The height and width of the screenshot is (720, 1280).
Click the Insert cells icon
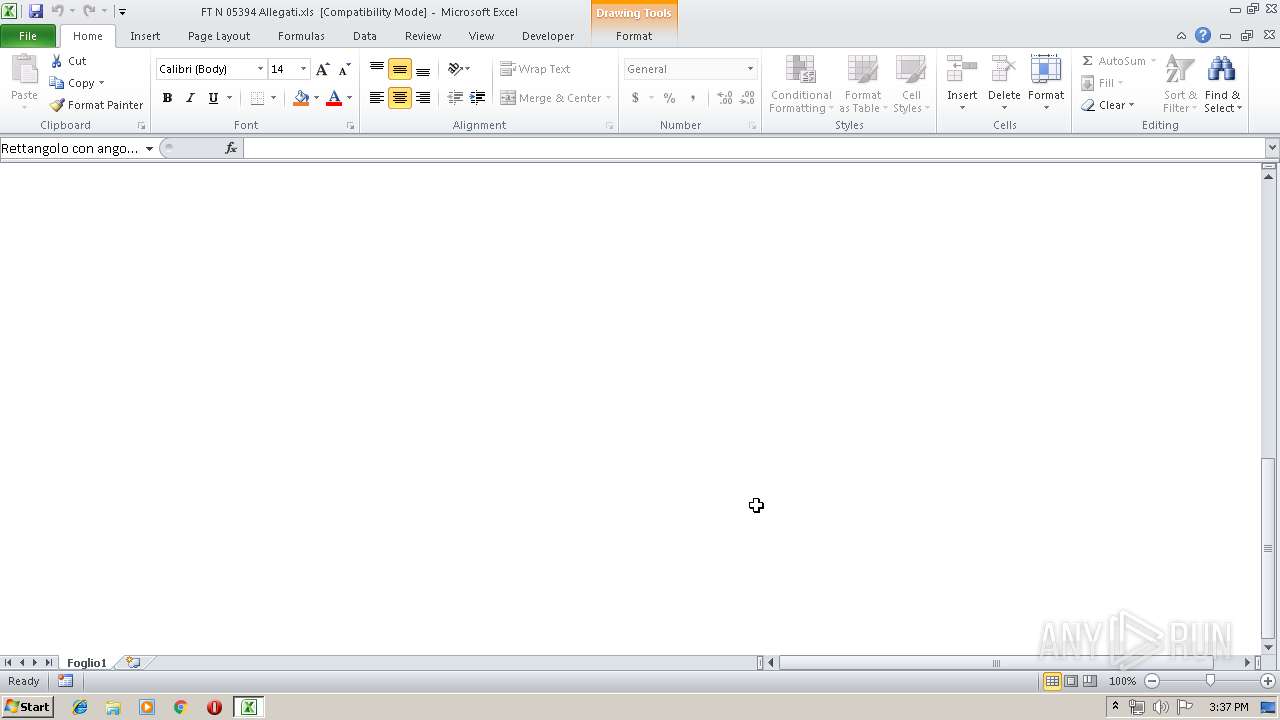pyautogui.click(x=962, y=70)
